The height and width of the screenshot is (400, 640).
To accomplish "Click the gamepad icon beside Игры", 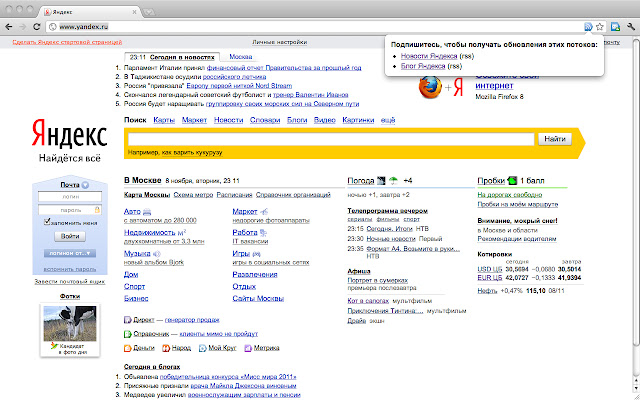I will pyautogui.click(x=256, y=254).
